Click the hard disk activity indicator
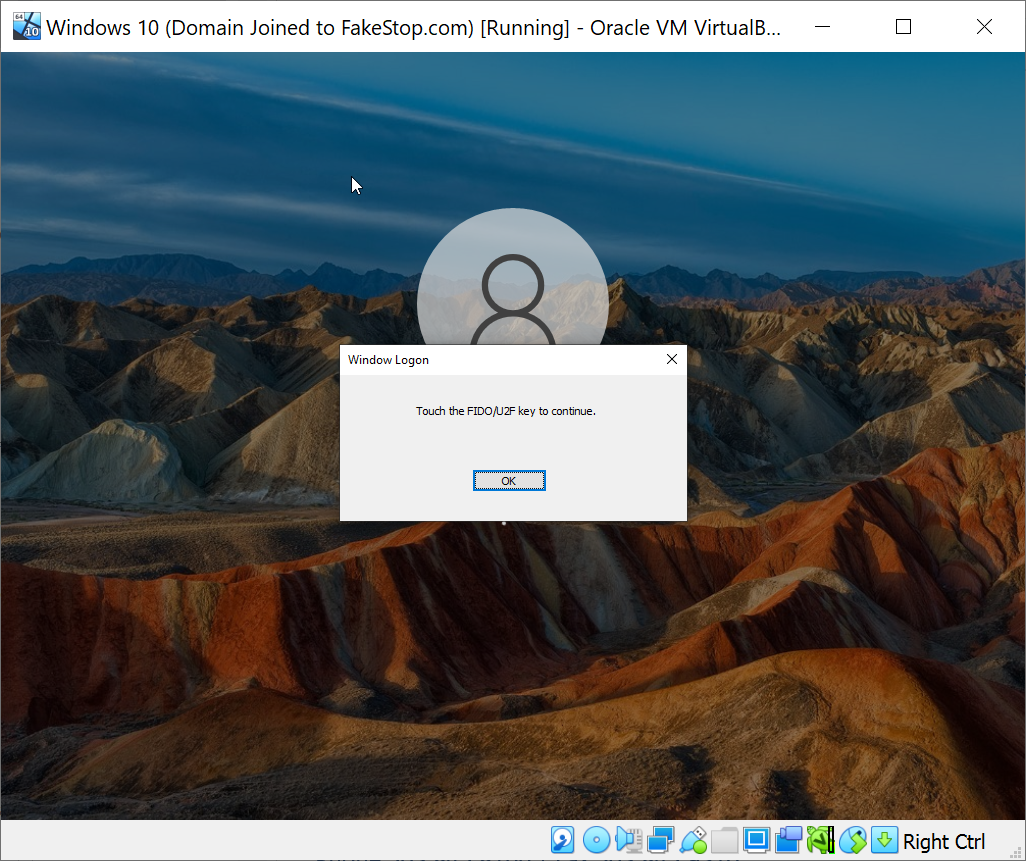1026x861 pixels. click(563, 840)
